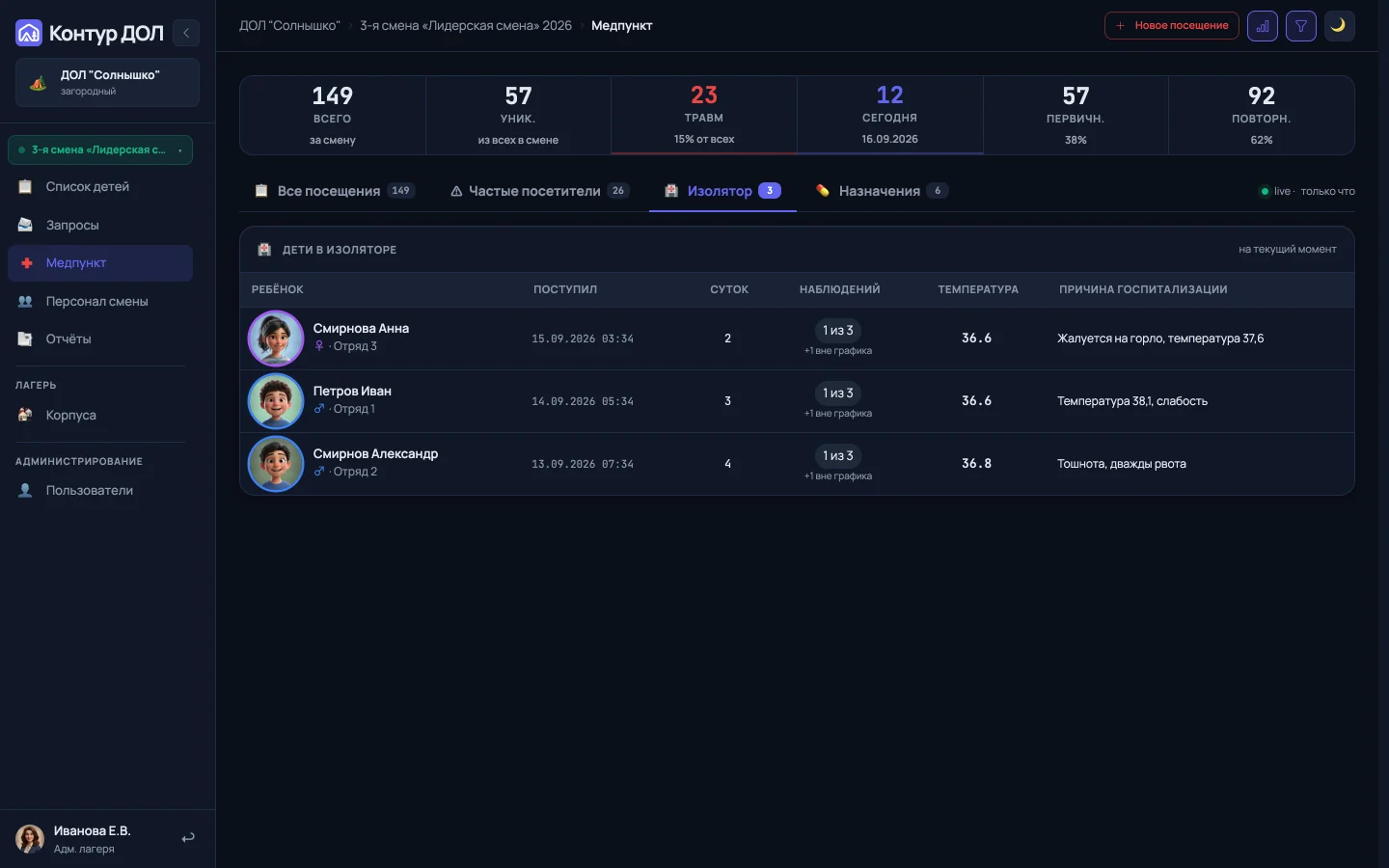Collapse the sidebar with the chevron button
This screenshot has height=868, width=1389.
[x=186, y=33]
